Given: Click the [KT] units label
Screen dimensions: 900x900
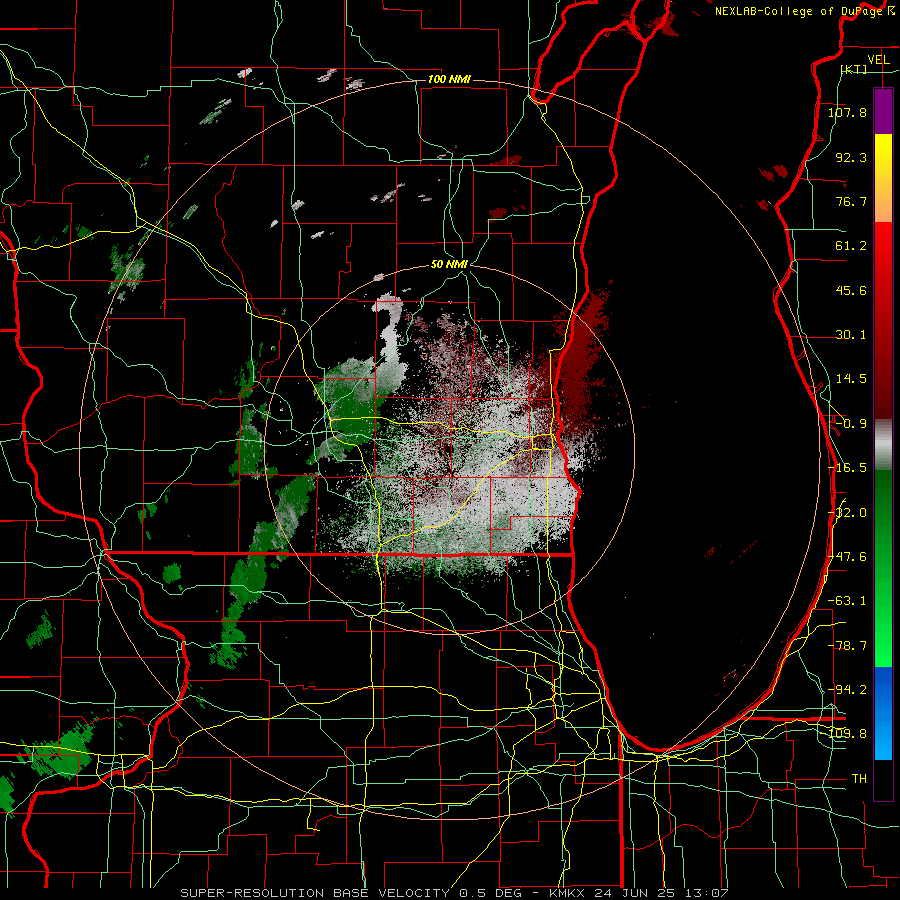Looking at the screenshot, I should point(854,69).
